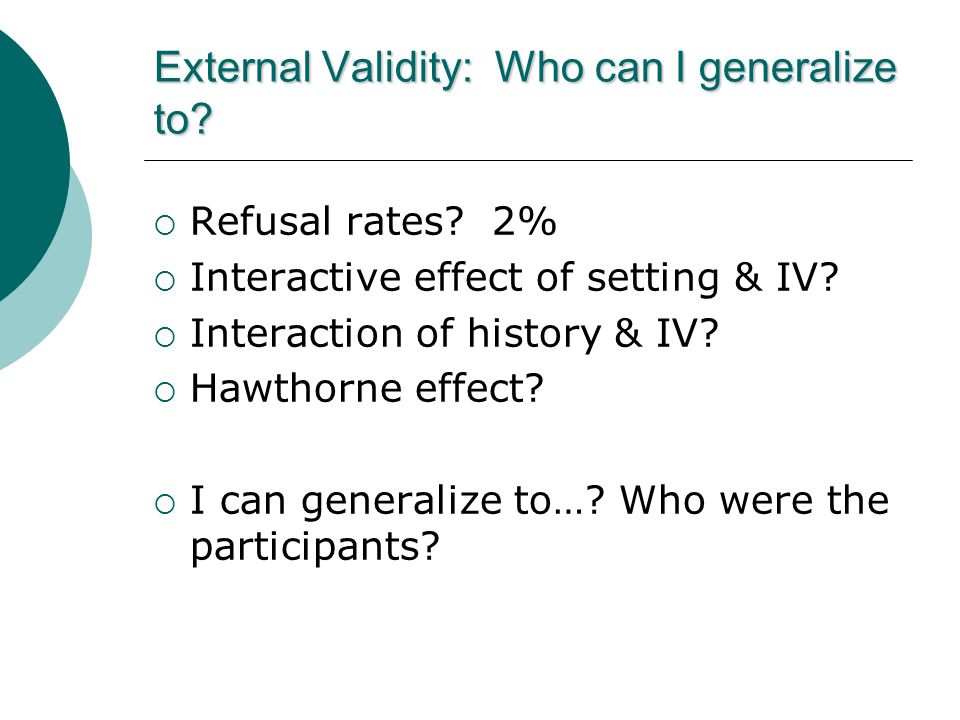The width and height of the screenshot is (960, 720).
Task: Click the word 'to?' in the title
Action: click(182, 118)
